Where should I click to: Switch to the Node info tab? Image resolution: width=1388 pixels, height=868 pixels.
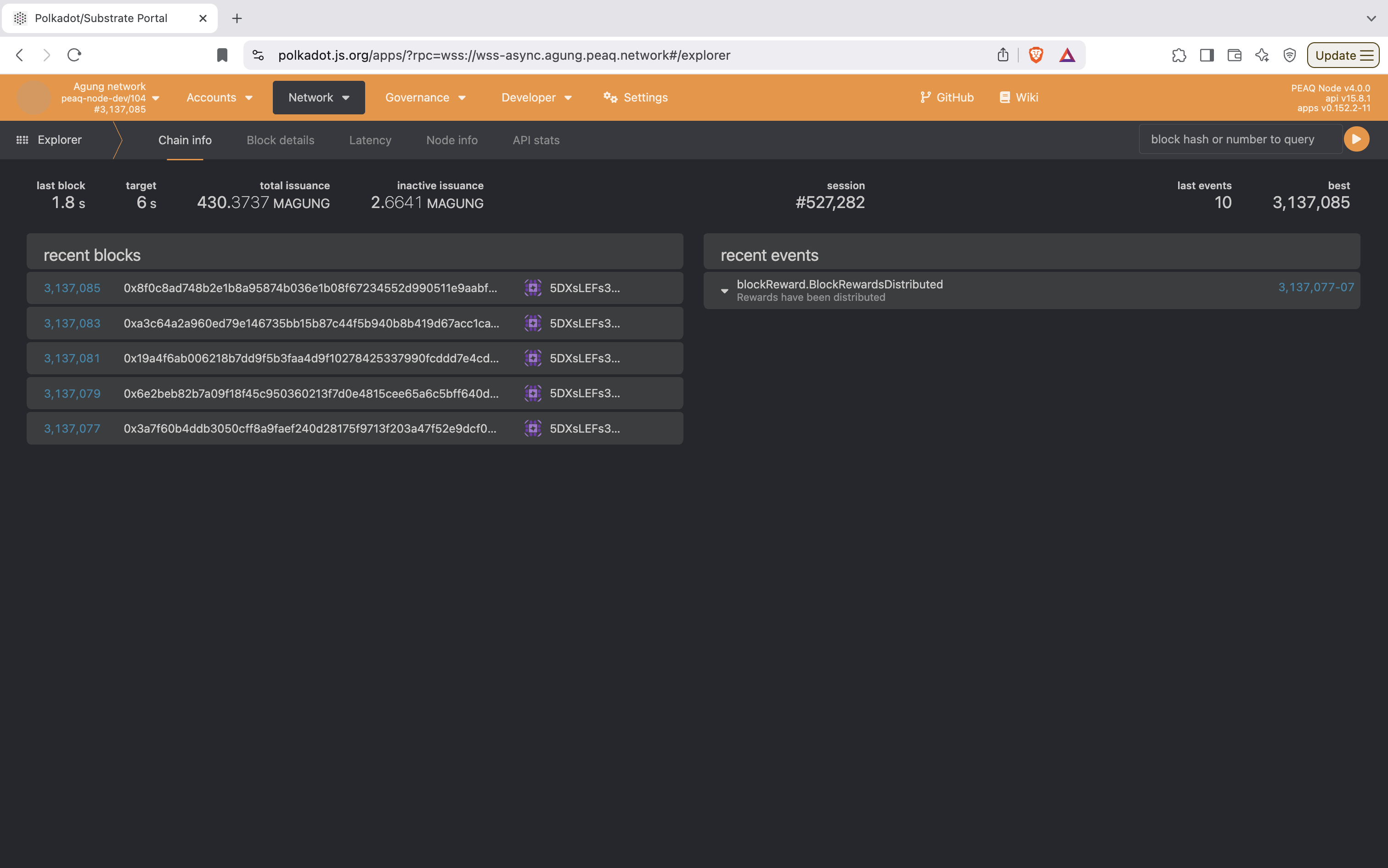click(x=451, y=140)
